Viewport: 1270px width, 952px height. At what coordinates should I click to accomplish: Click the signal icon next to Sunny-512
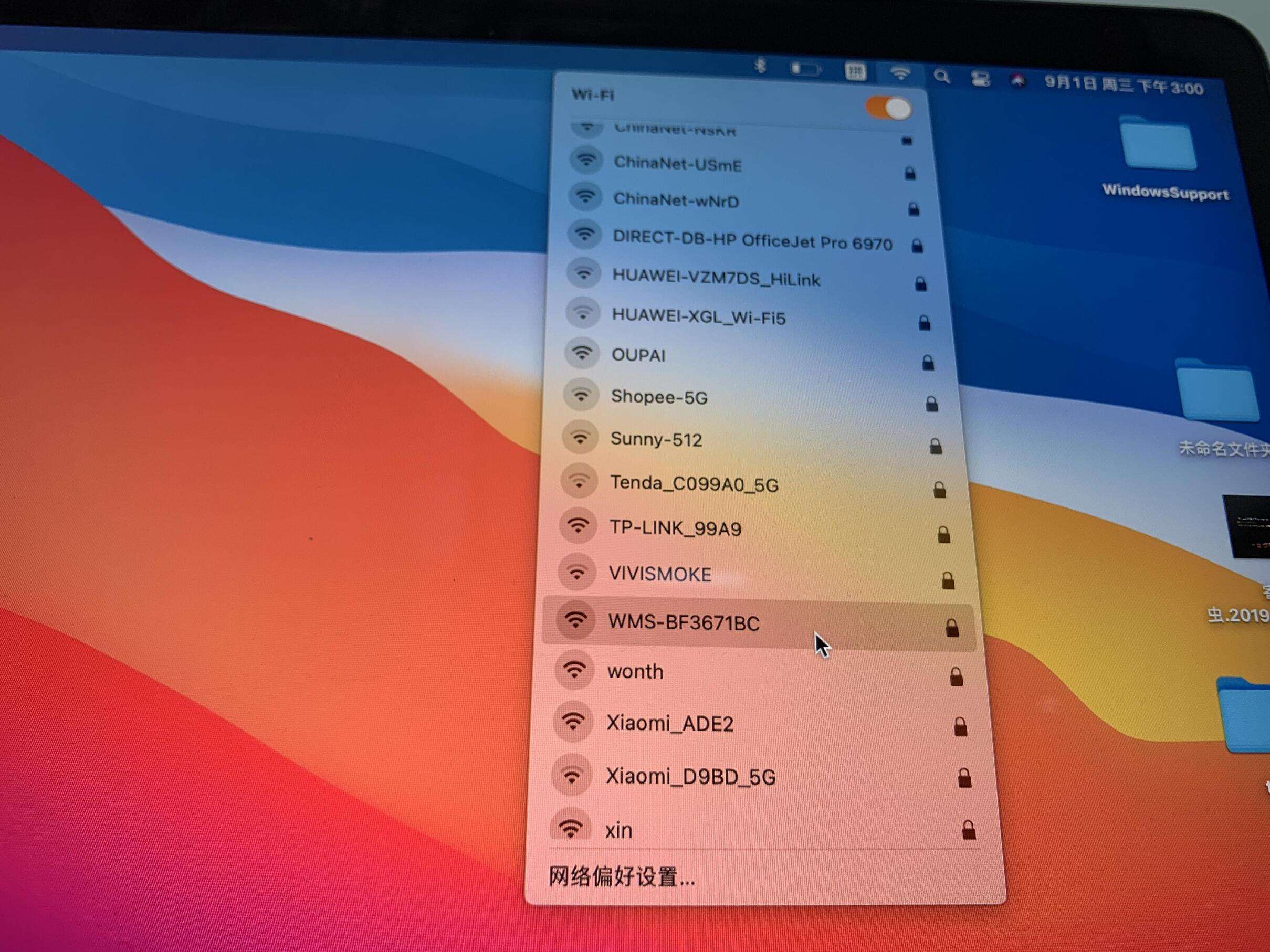[x=581, y=437]
